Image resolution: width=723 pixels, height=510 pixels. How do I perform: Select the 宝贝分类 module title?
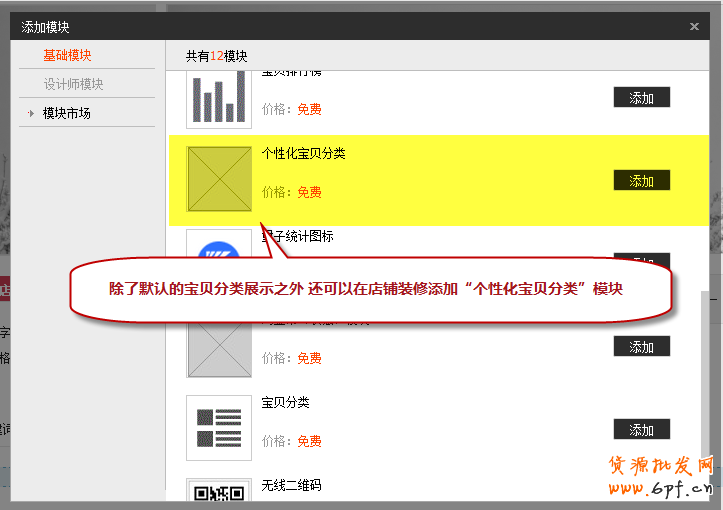pos(286,403)
